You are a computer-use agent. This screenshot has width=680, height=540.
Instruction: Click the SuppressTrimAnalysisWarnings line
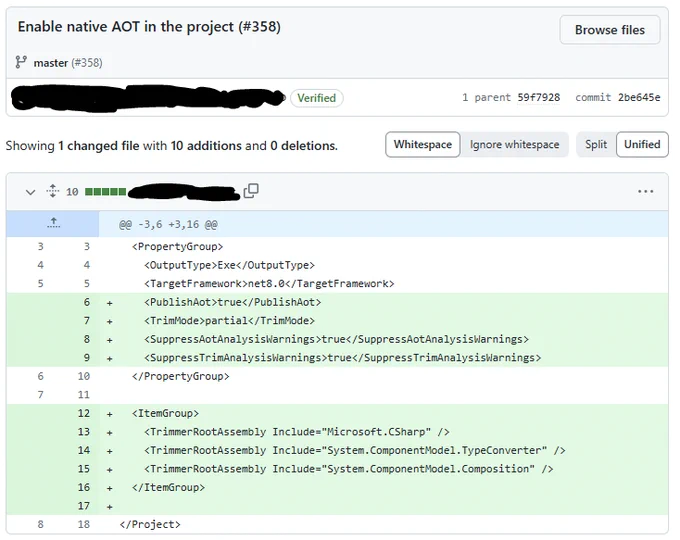337,358
